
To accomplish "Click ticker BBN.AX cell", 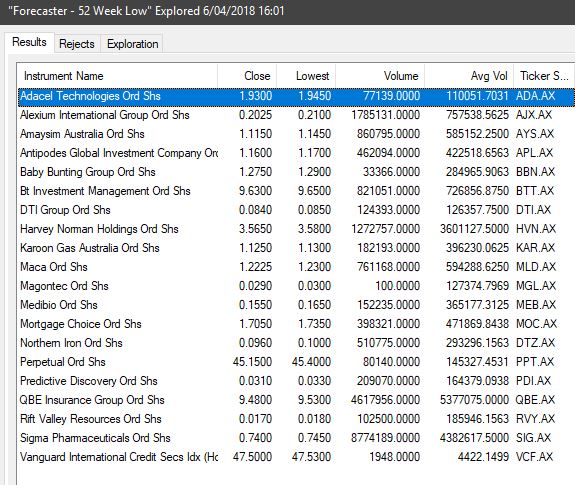I will tap(535, 172).
